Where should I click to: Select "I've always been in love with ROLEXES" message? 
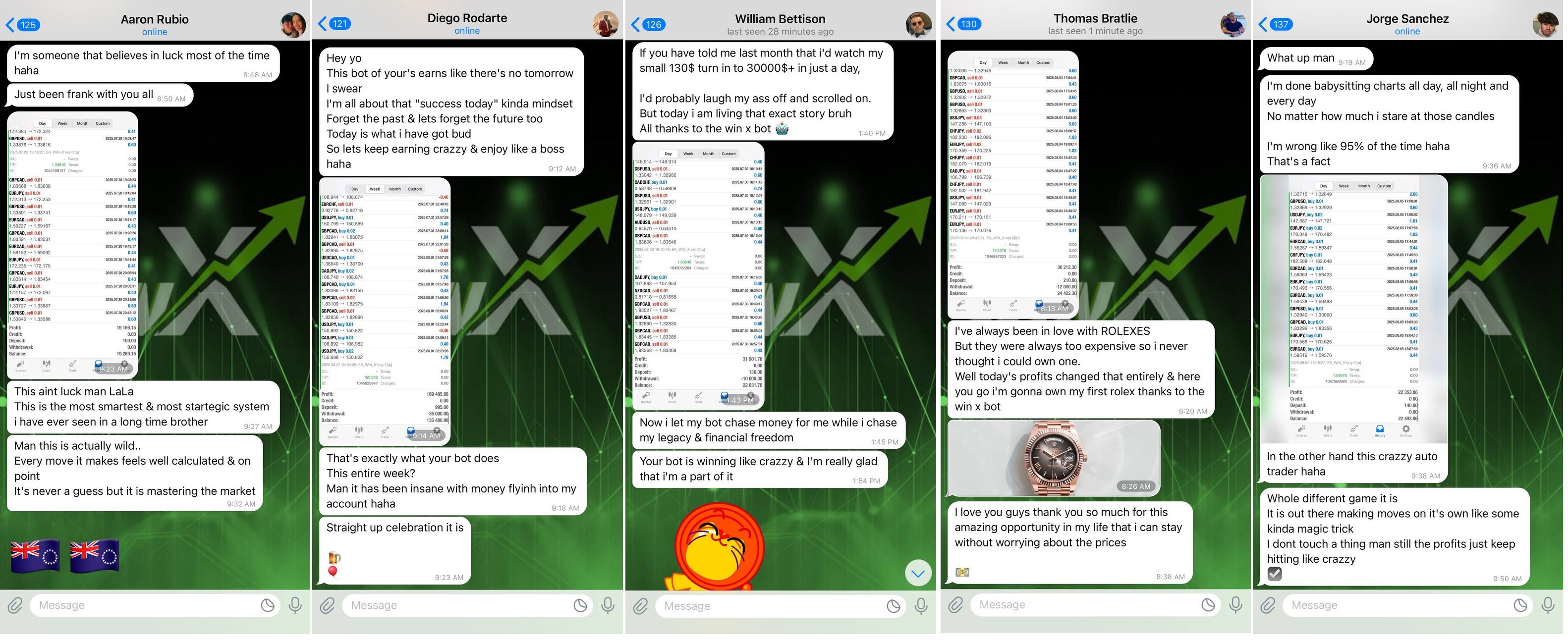tap(1080, 369)
